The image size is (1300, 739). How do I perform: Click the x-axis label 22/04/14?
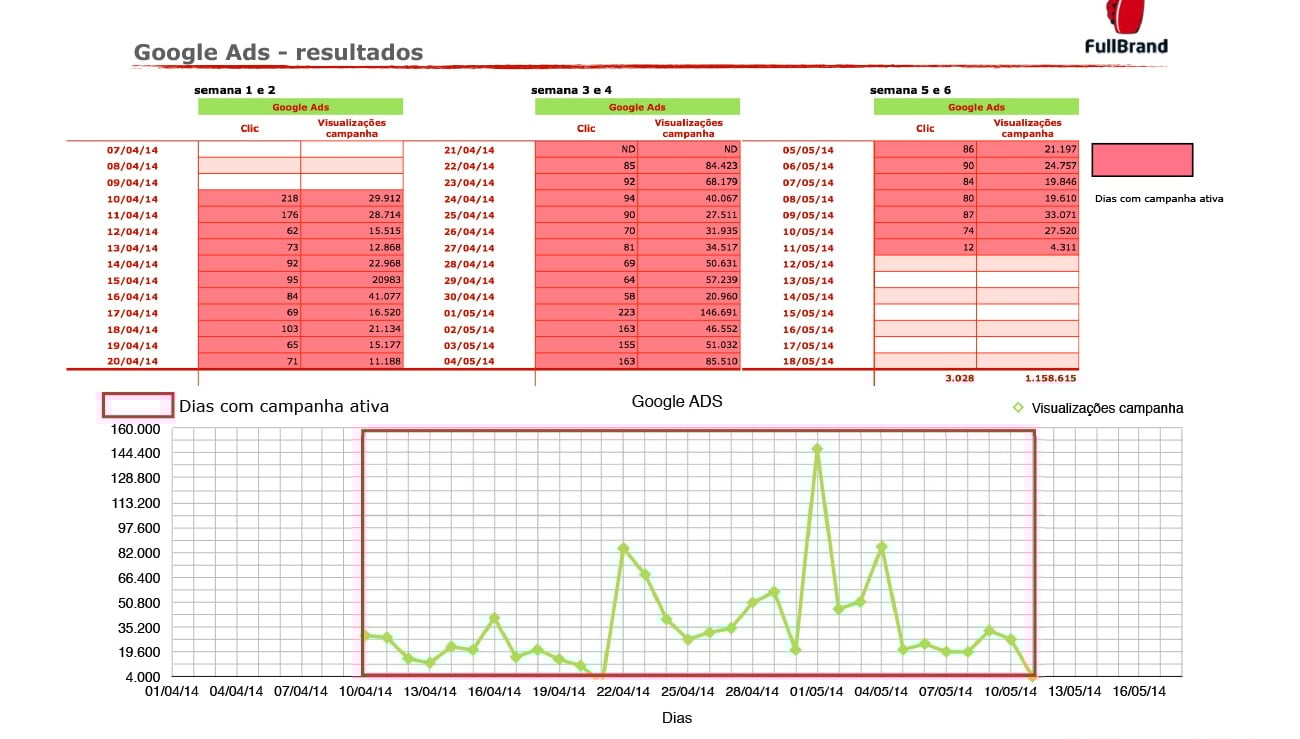(x=622, y=691)
